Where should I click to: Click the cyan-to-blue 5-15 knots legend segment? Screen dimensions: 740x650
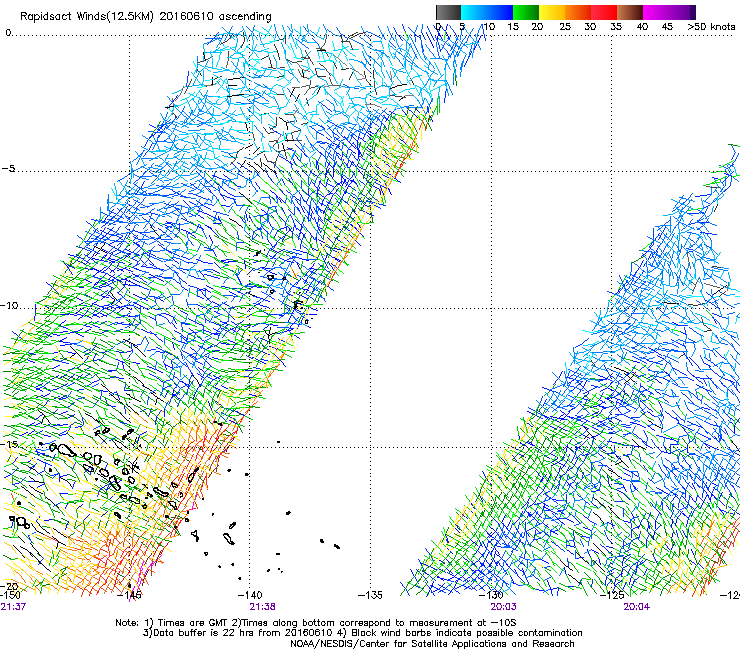tap(487, 12)
